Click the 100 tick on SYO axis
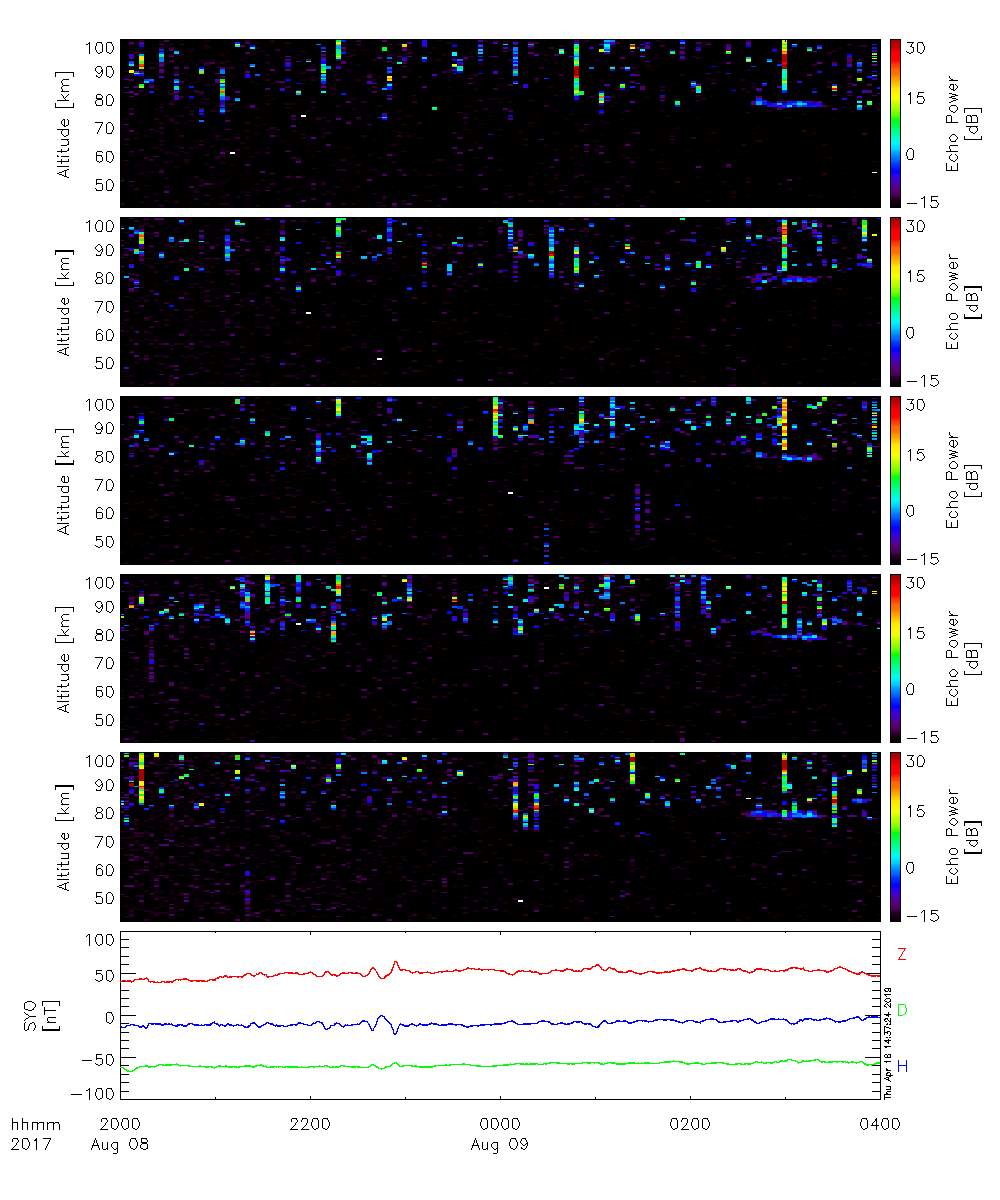 click(x=99, y=940)
